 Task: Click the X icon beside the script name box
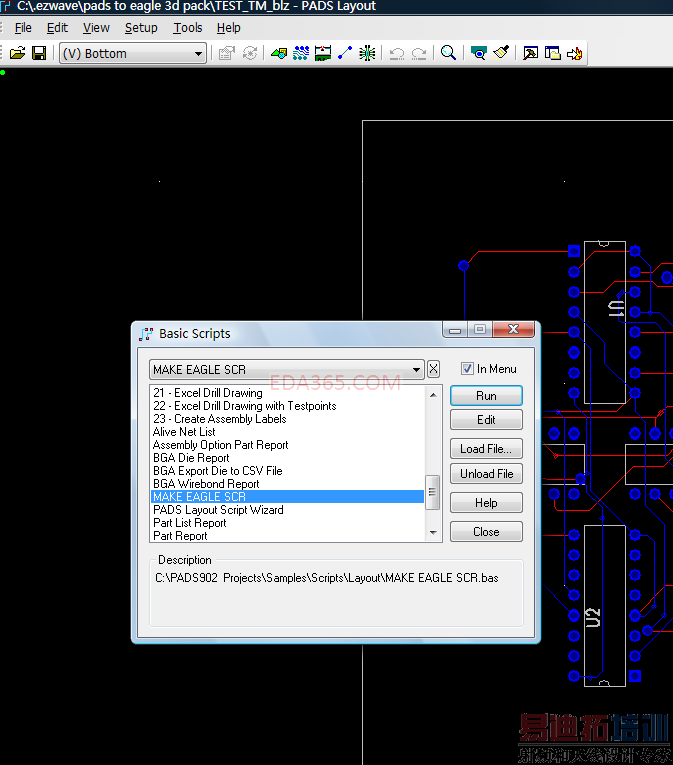pos(433,369)
